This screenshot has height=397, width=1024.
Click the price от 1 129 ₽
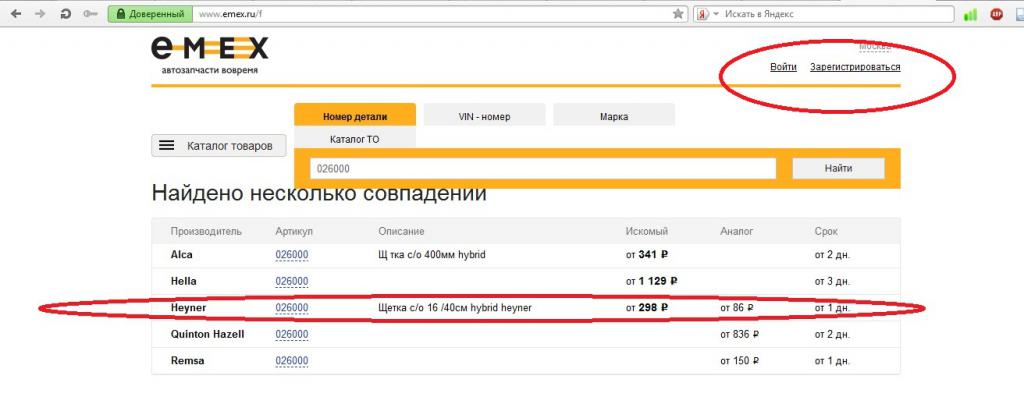(652, 281)
